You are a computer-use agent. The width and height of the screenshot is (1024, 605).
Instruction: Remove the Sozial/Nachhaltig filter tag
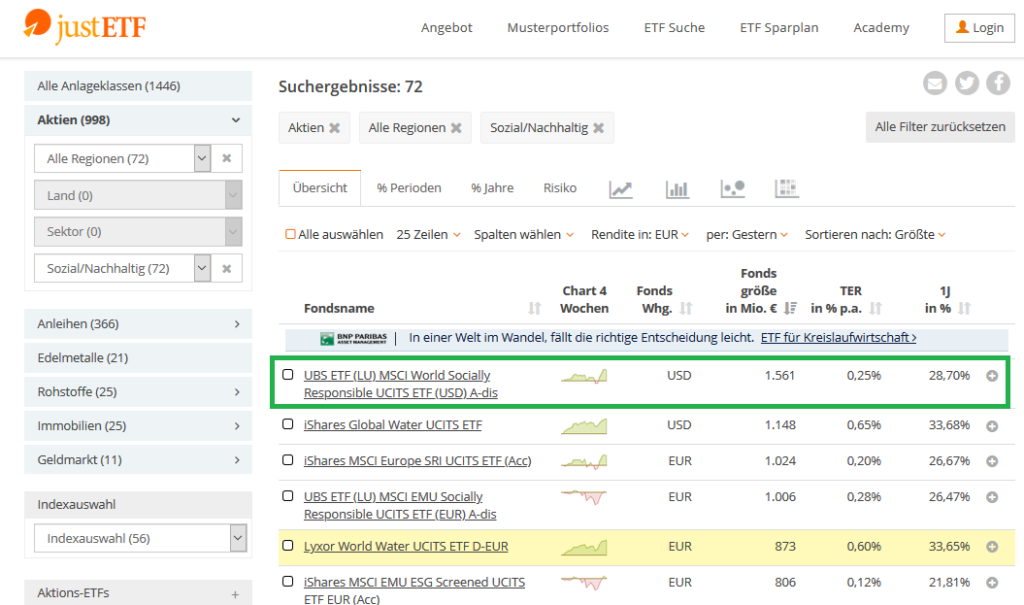click(x=598, y=128)
